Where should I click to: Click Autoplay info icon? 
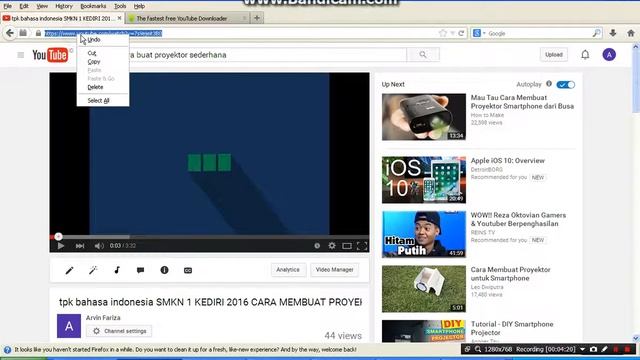point(549,84)
